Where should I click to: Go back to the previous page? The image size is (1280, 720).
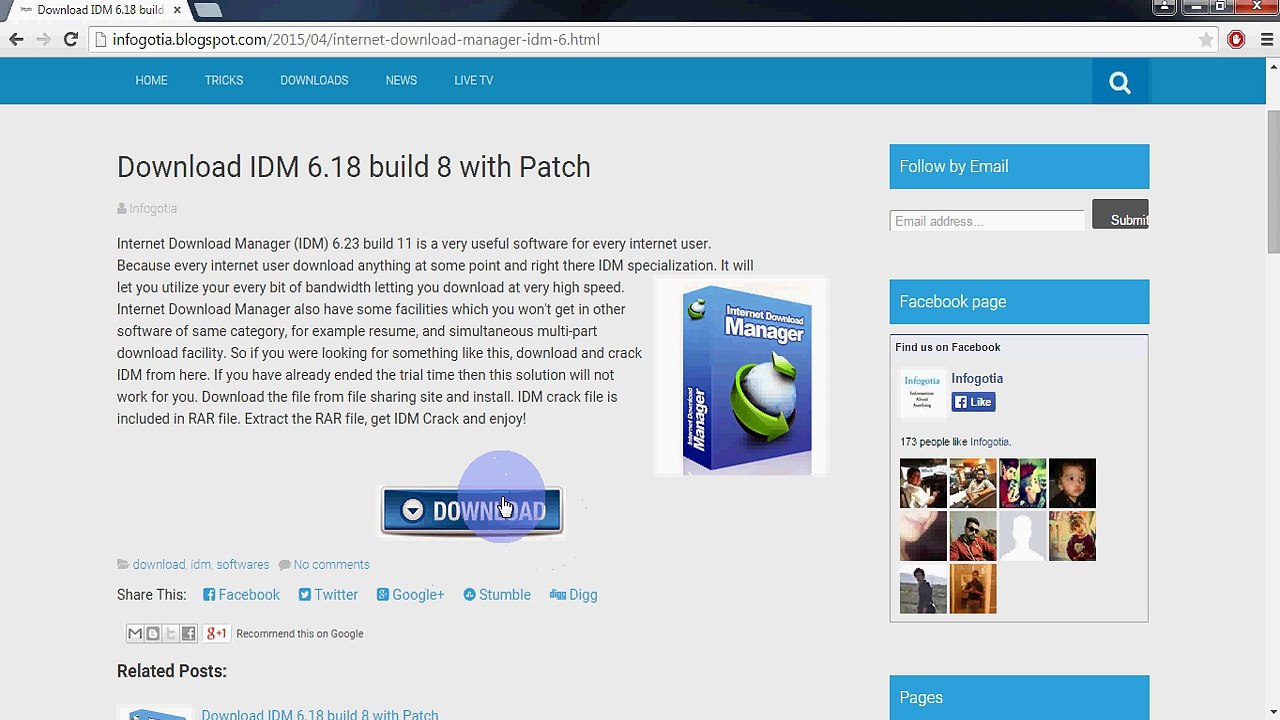[16, 39]
